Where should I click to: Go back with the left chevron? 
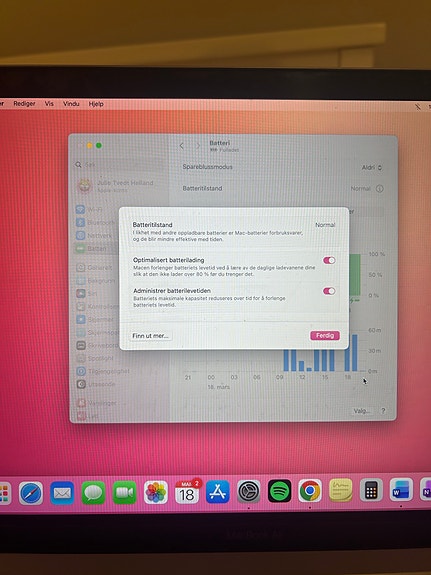[182, 146]
